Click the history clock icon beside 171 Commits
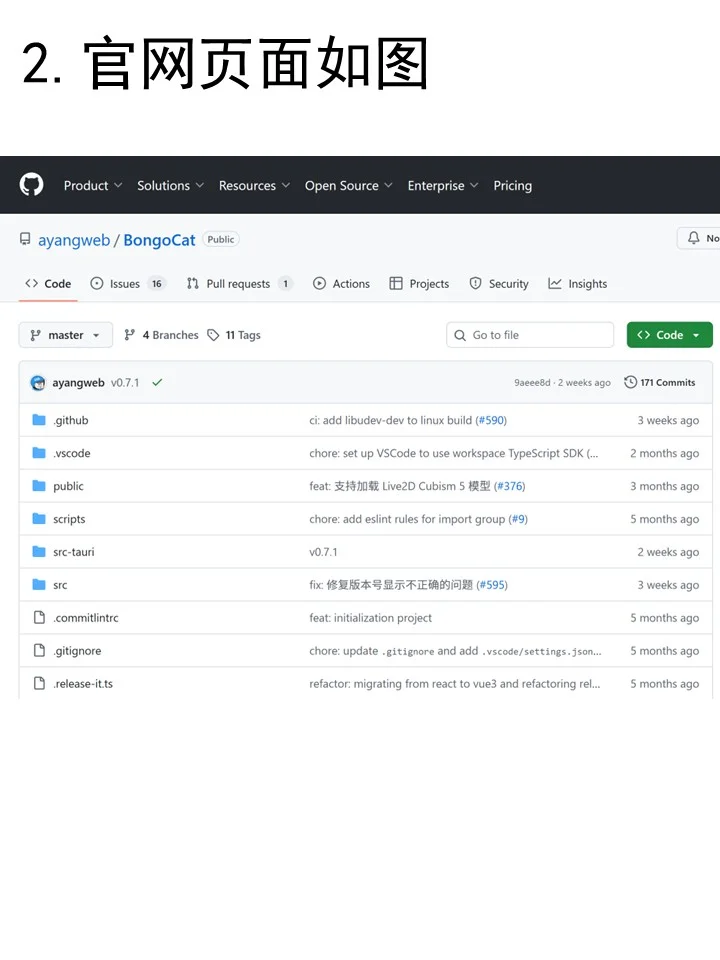This screenshot has height=960, width=720. (631, 382)
